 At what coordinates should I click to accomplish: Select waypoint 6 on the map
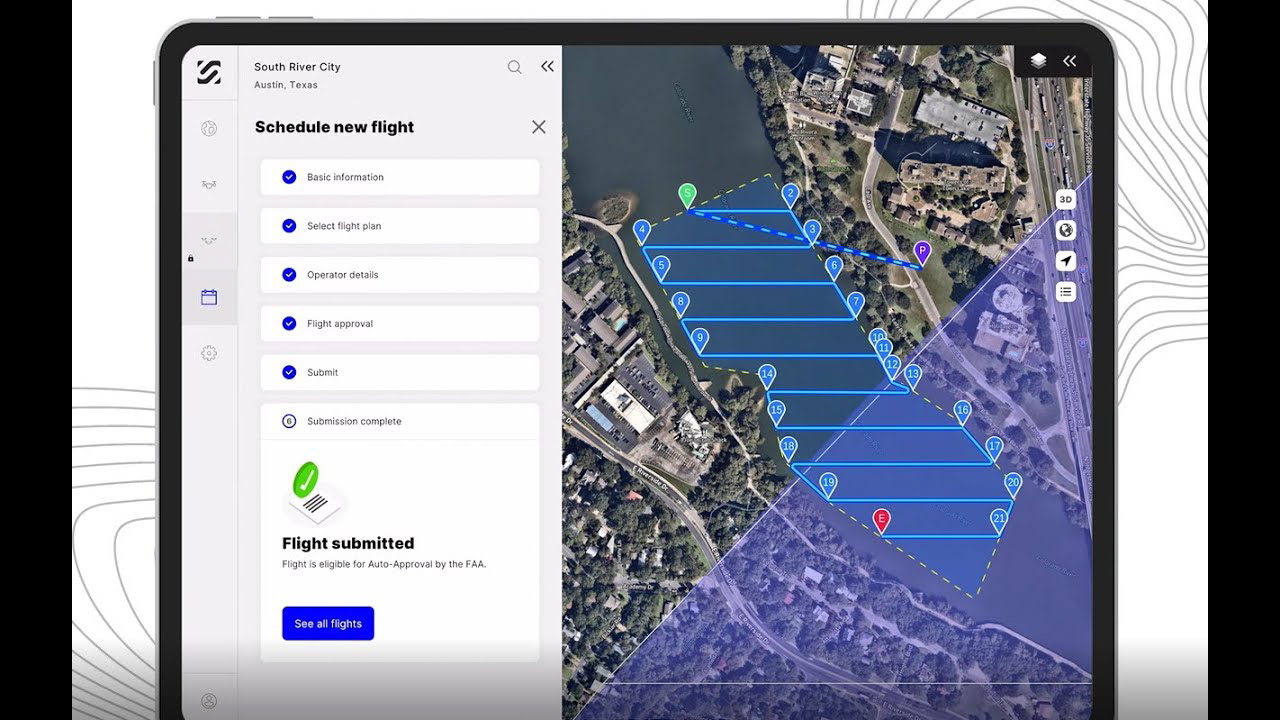[x=834, y=267]
